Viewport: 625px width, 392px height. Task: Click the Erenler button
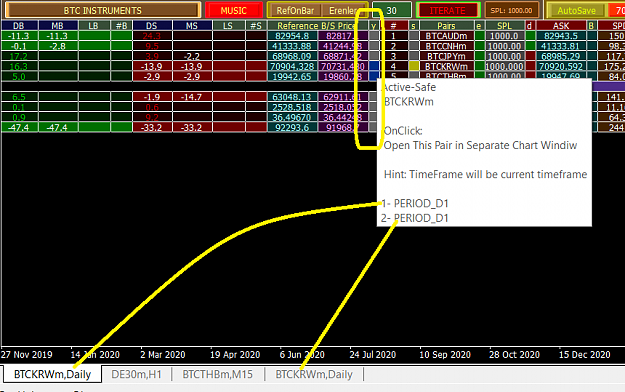343,10
